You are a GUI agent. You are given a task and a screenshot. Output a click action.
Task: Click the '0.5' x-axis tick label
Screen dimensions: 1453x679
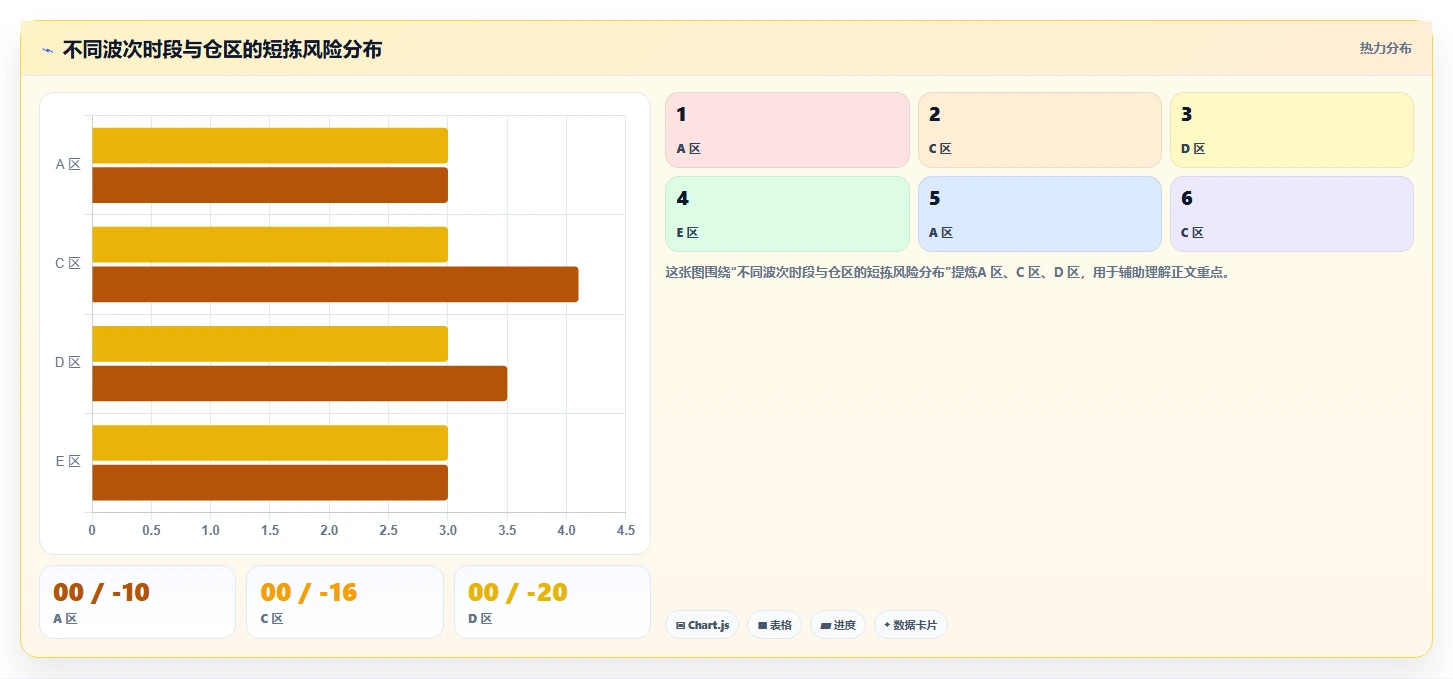[x=151, y=531]
